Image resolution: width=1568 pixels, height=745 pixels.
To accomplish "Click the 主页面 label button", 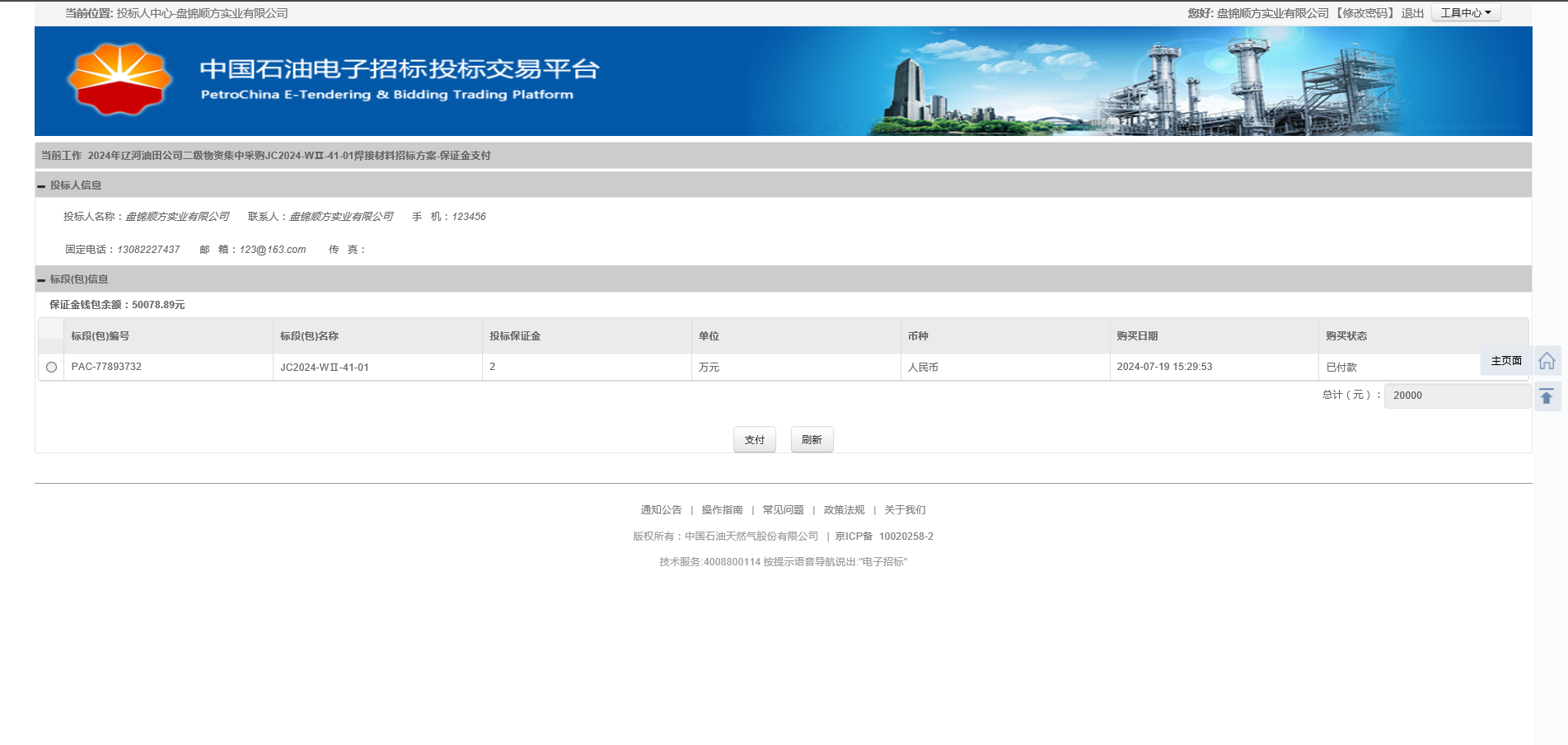I will 1506,361.
